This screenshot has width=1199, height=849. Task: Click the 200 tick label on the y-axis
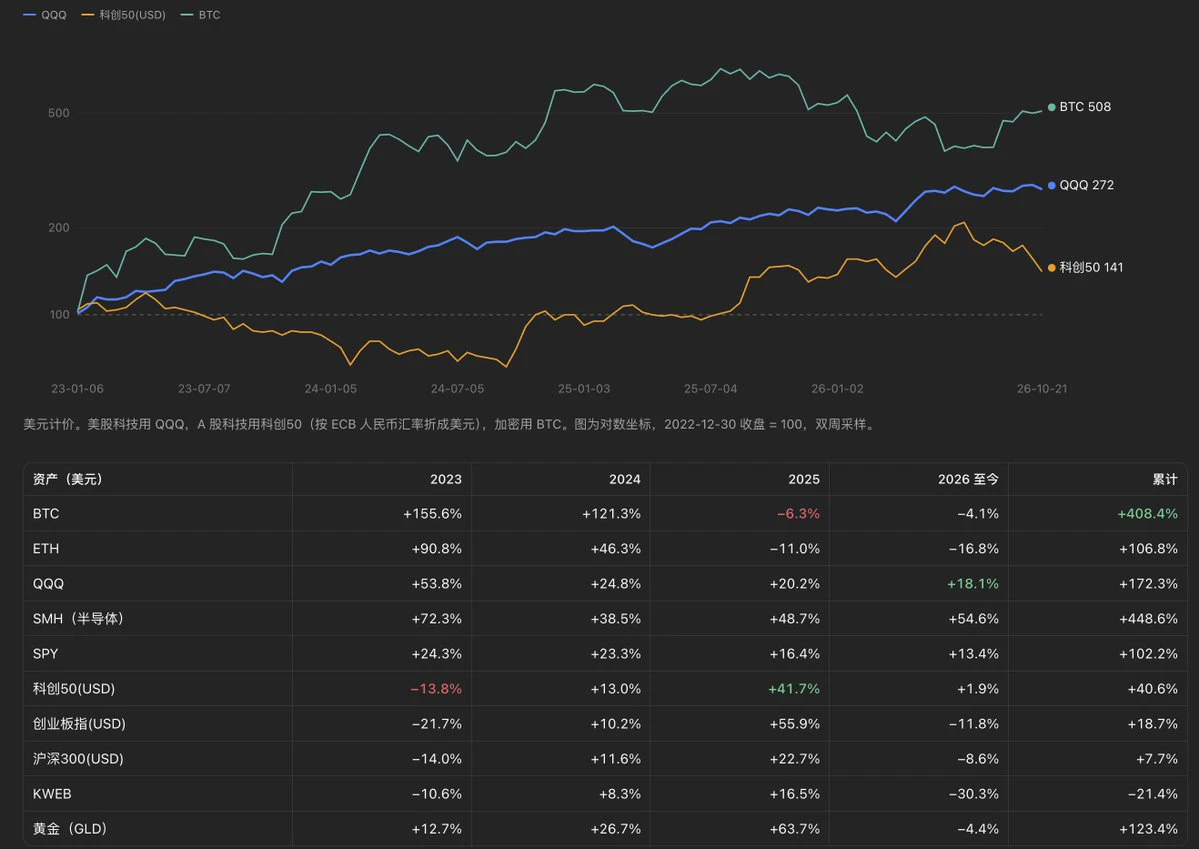coord(59,228)
